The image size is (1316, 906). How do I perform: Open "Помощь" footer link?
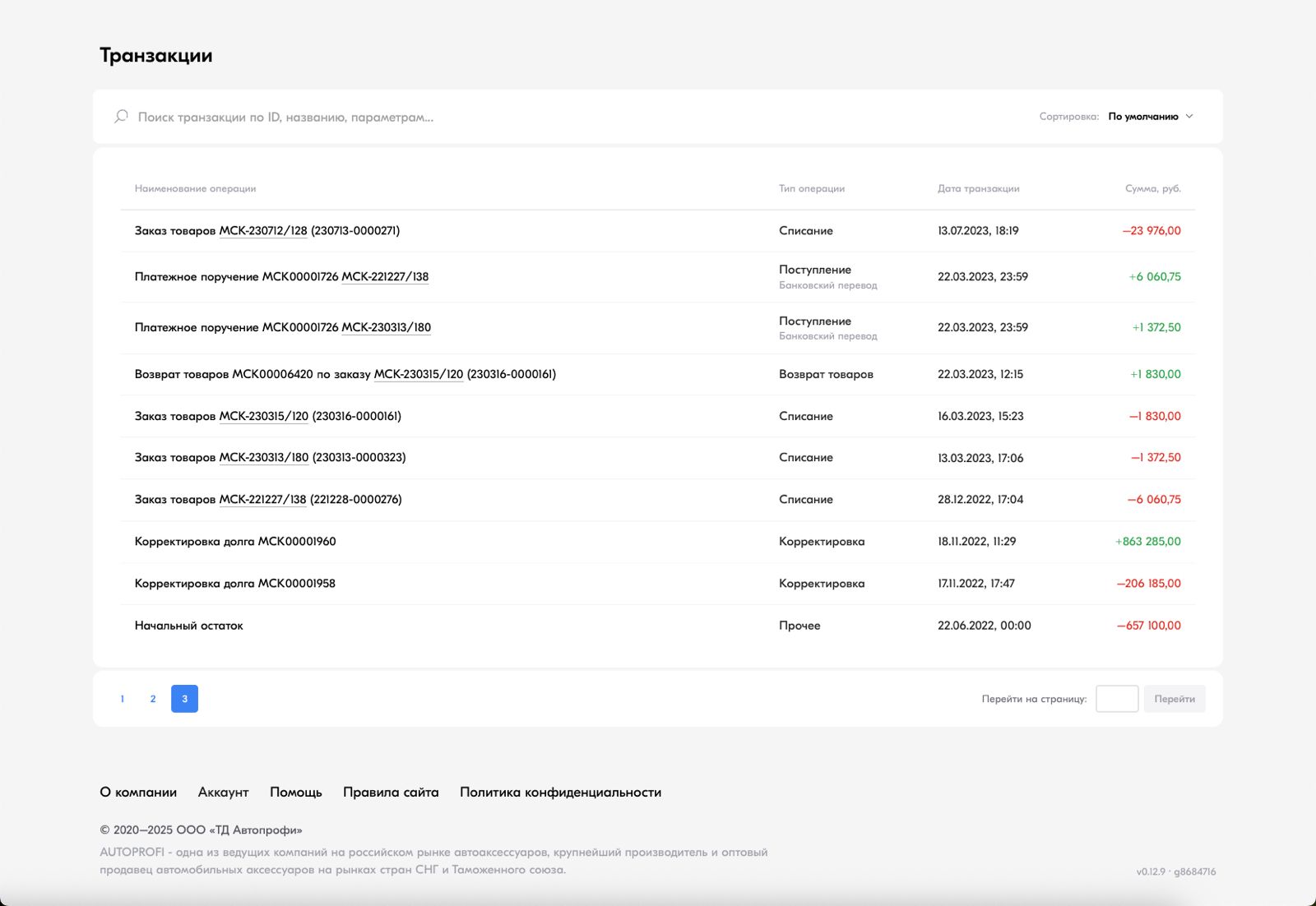[295, 793]
